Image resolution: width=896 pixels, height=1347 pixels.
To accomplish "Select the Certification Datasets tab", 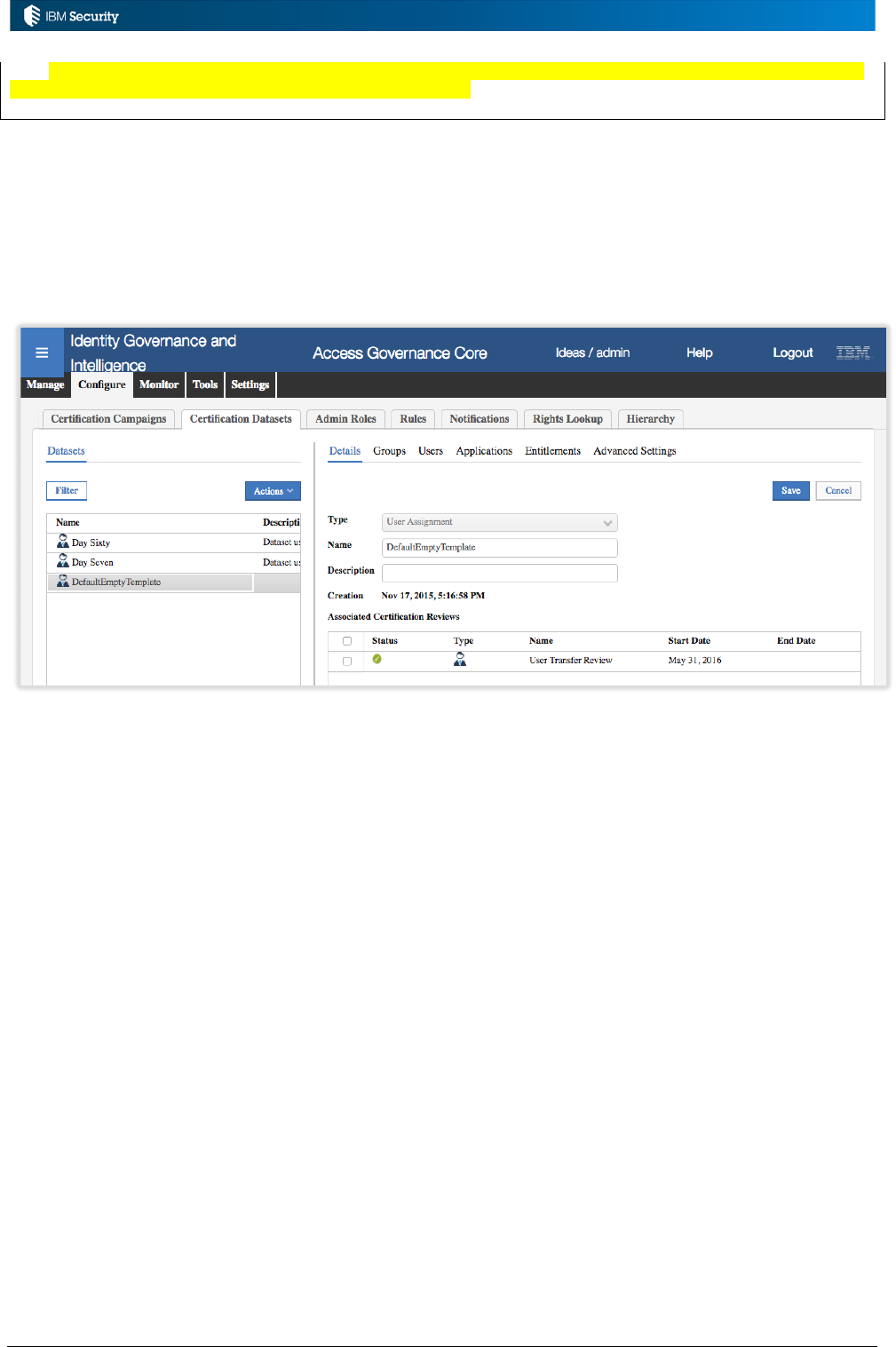I will pos(241,419).
